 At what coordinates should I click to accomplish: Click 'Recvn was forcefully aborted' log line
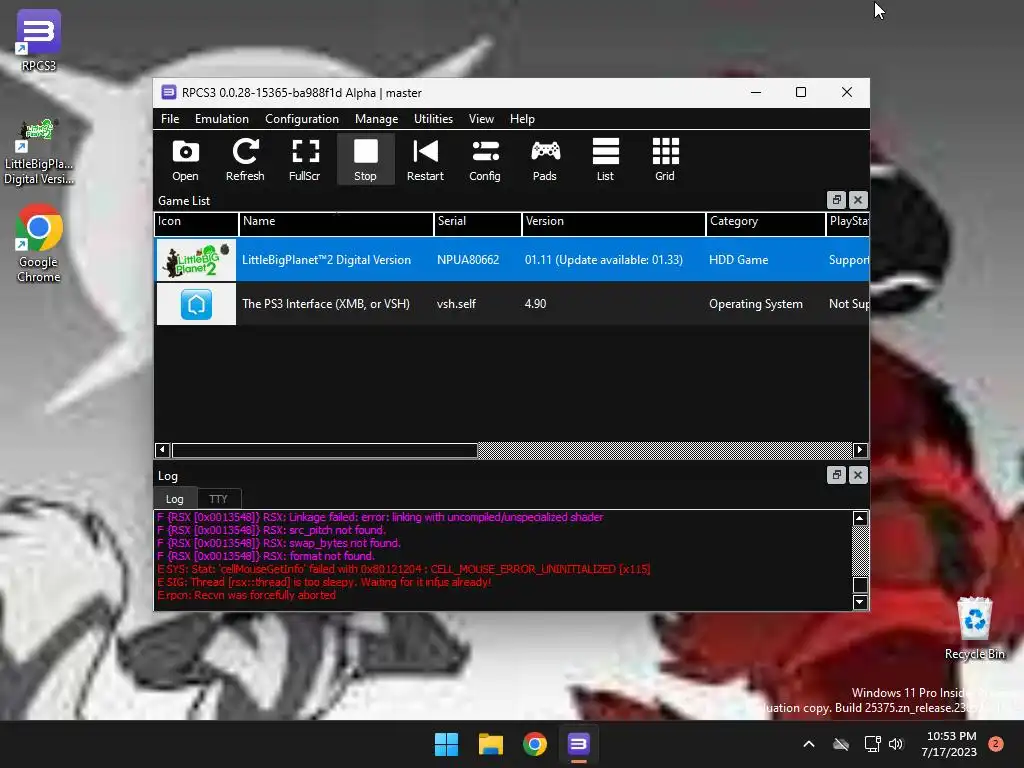pos(246,595)
